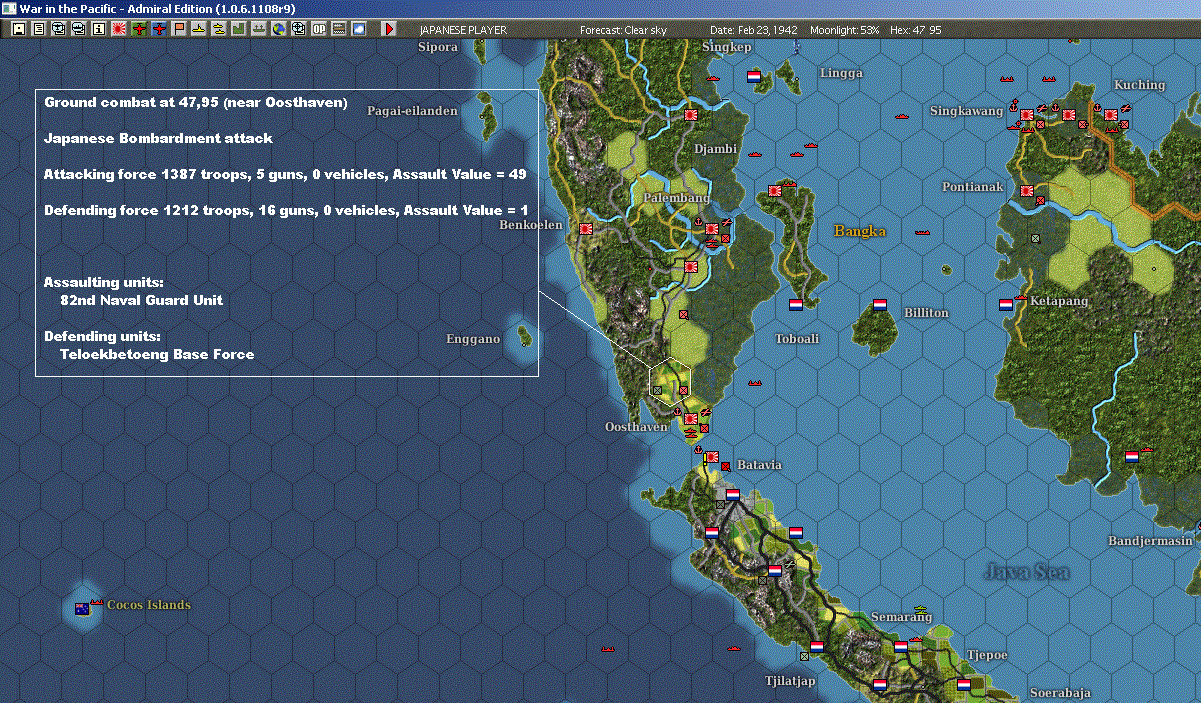Image resolution: width=1201 pixels, height=703 pixels.
Task: Select the Japanese flag base above Djambi
Action: tap(690, 115)
